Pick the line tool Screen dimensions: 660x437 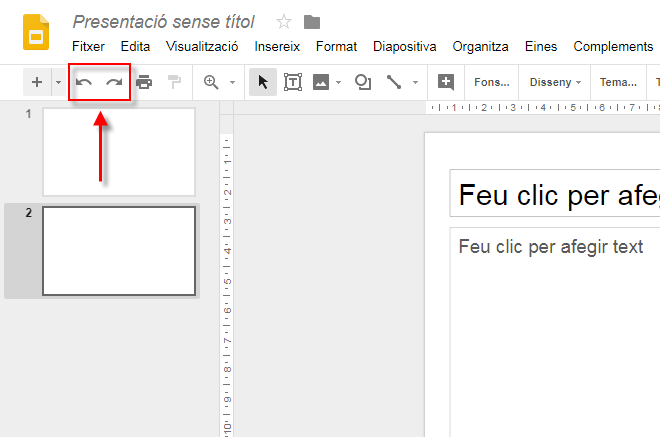[x=394, y=82]
